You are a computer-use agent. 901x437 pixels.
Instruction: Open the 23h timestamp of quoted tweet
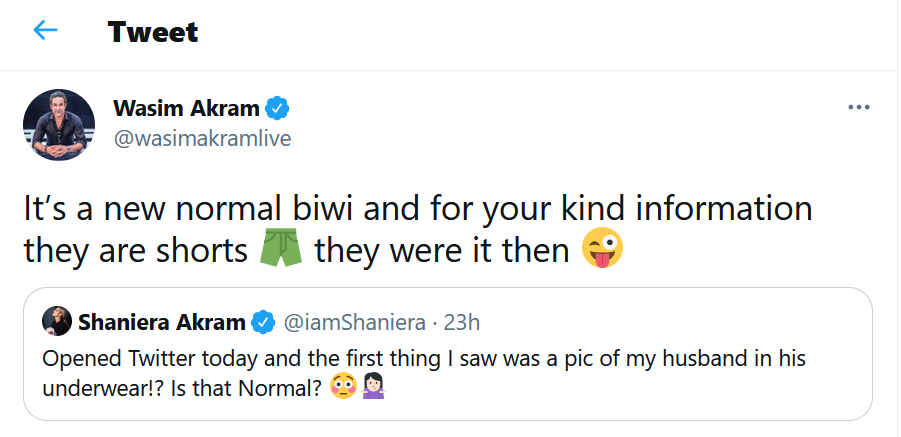click(462, 322)
